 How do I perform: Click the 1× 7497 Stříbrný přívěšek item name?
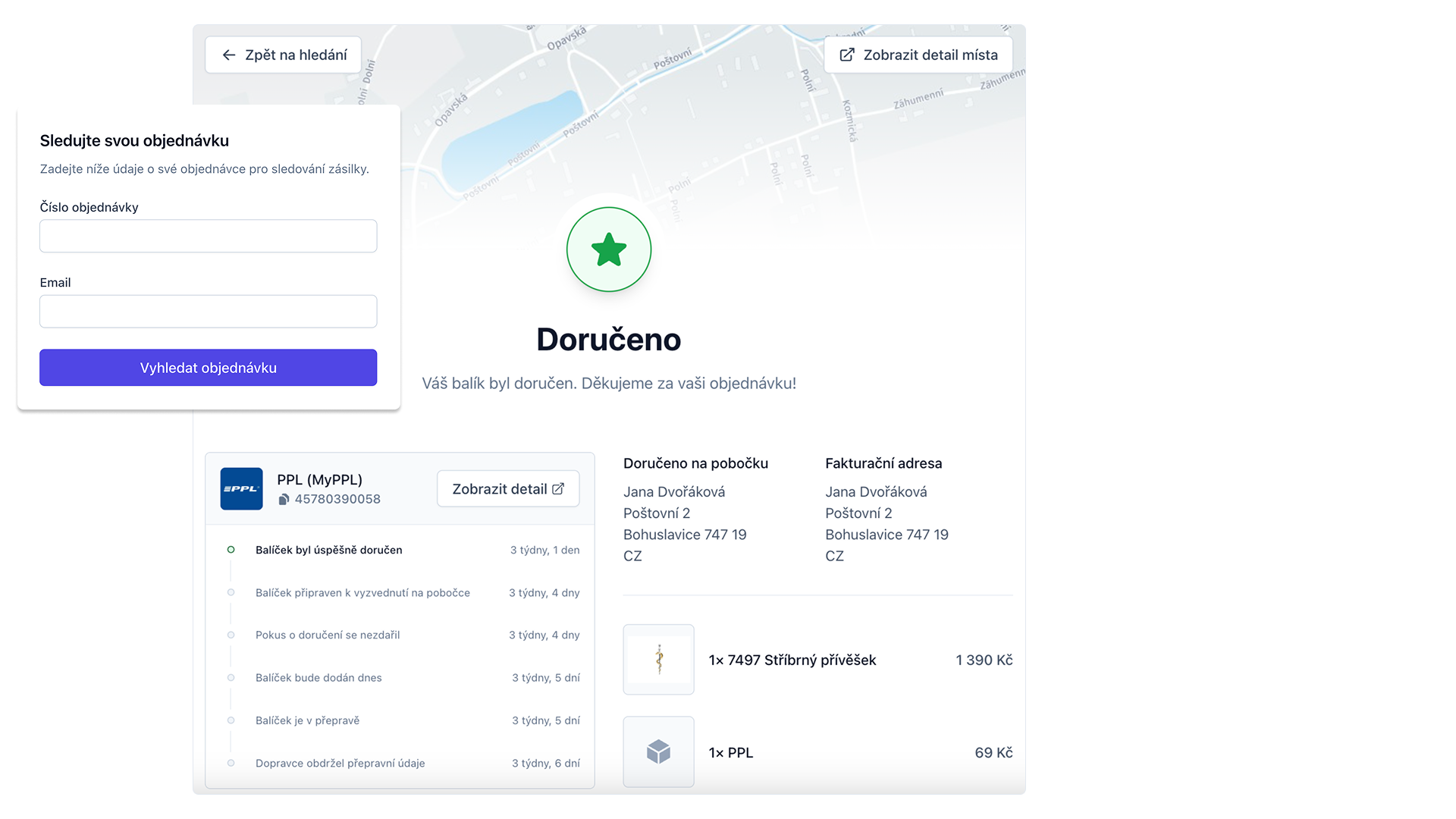792,661
